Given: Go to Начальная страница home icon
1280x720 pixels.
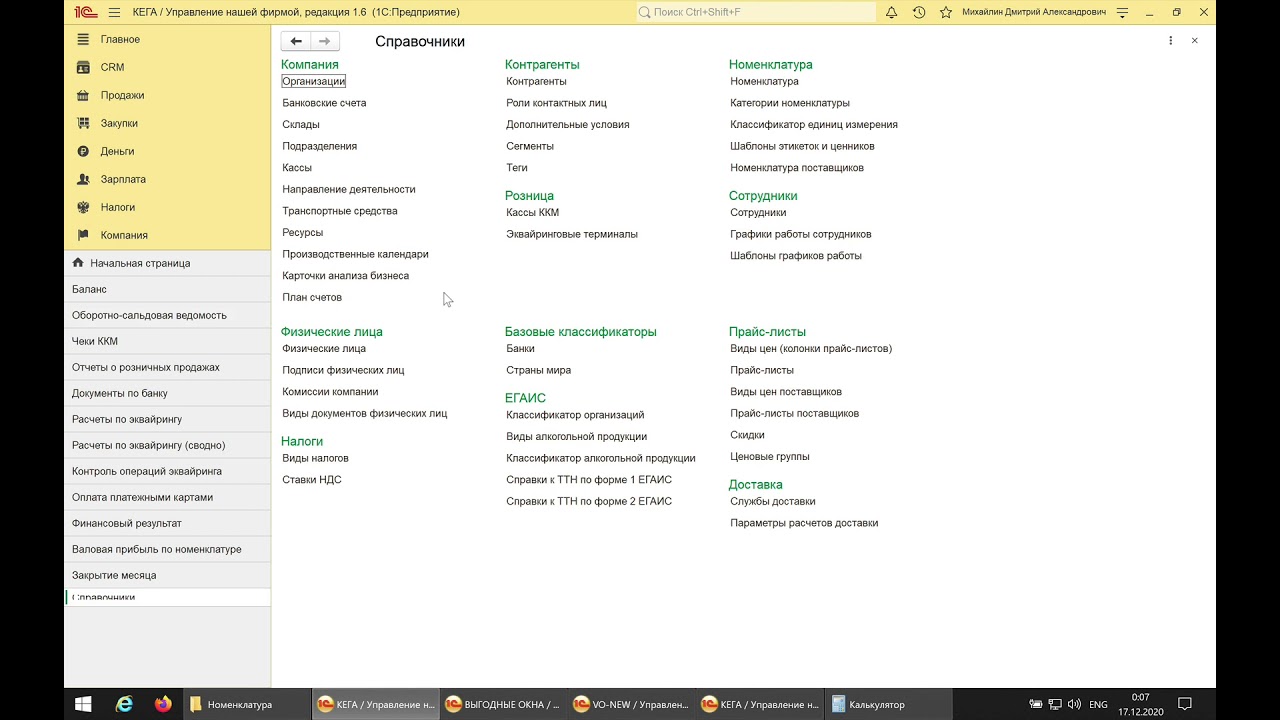Looking at the screenshot, I should coord(78,263).
